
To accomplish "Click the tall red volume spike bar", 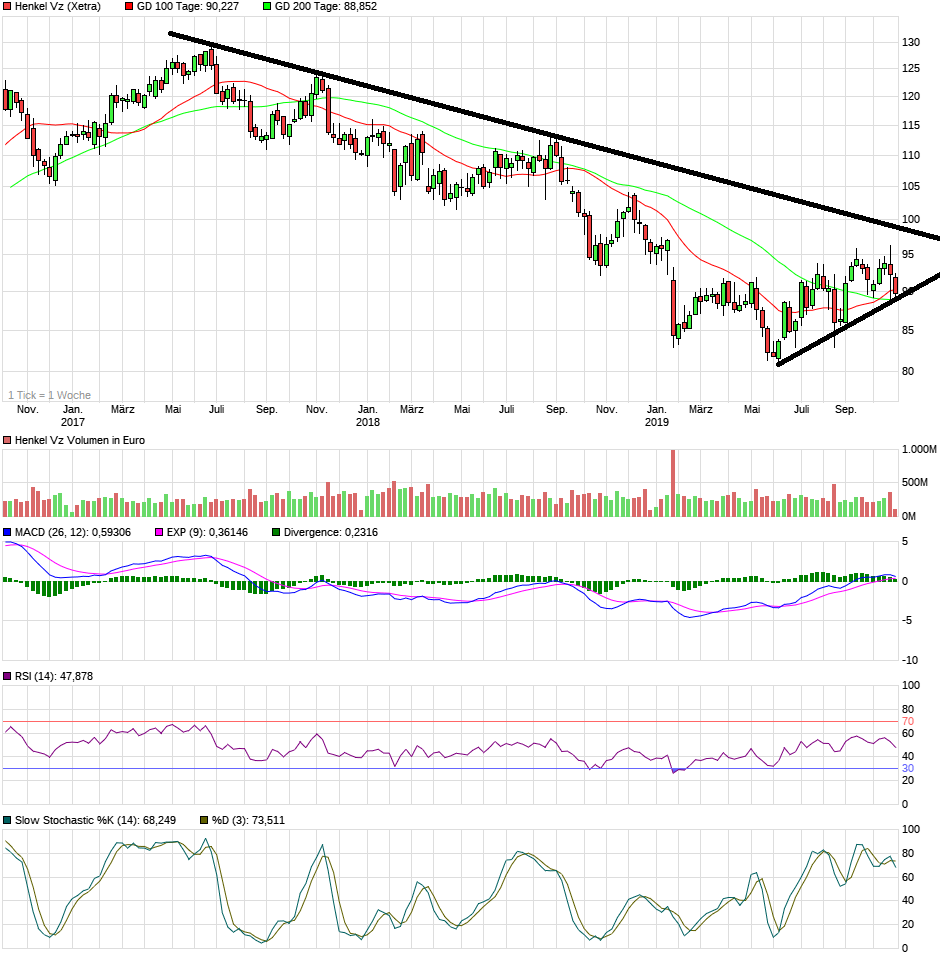I will [673, 483].
